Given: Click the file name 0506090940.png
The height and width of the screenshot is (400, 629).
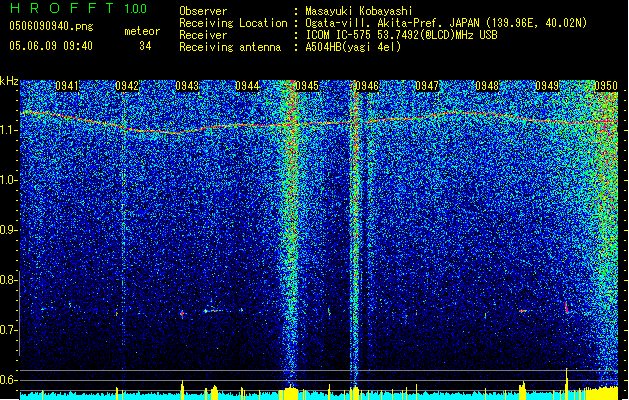Looking at the screenshot, I should (51, 27).
